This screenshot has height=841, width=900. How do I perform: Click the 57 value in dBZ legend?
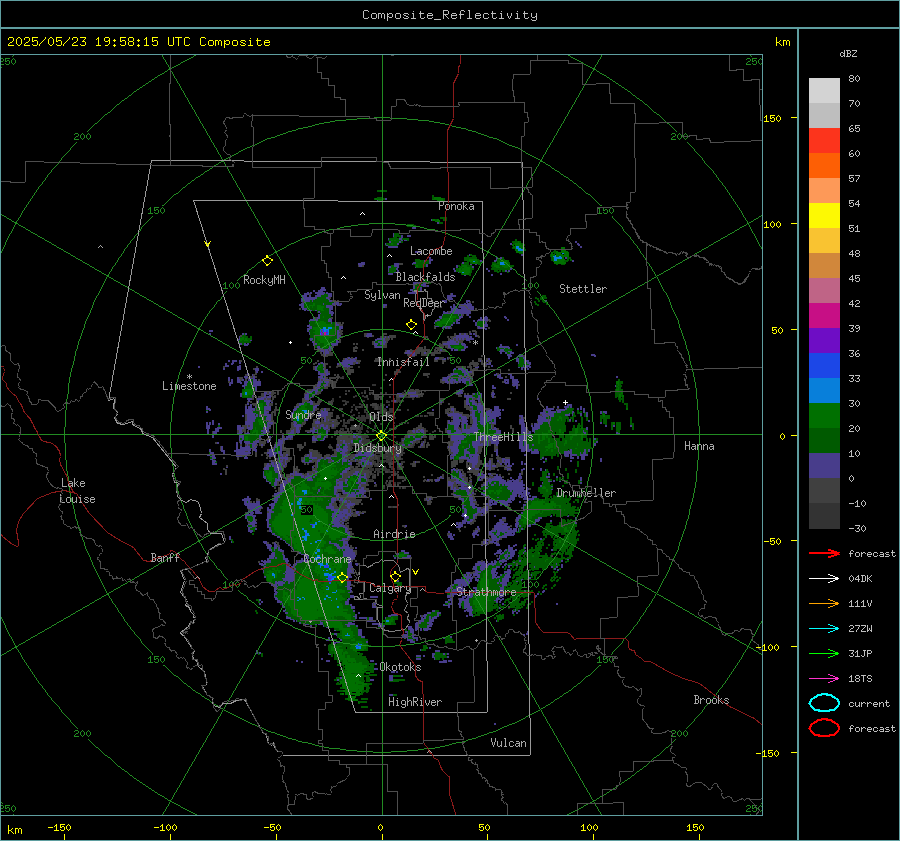[x=854, y=179]
